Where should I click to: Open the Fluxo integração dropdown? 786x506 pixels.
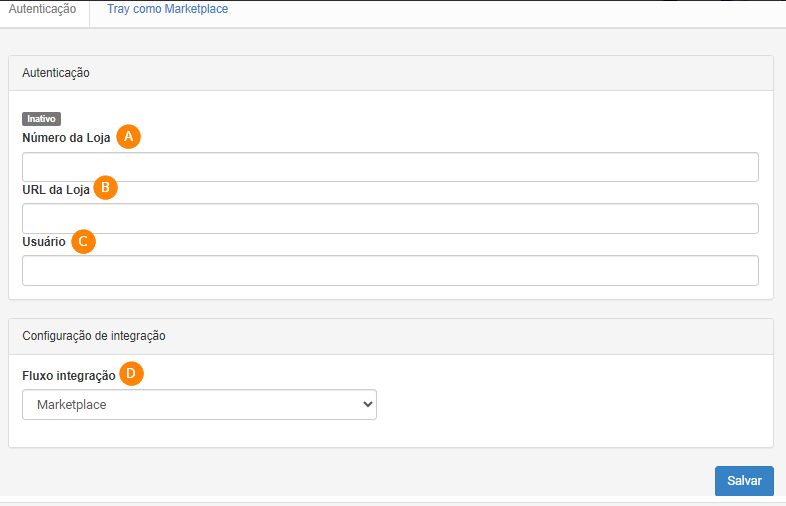click(x=199, y=404)
